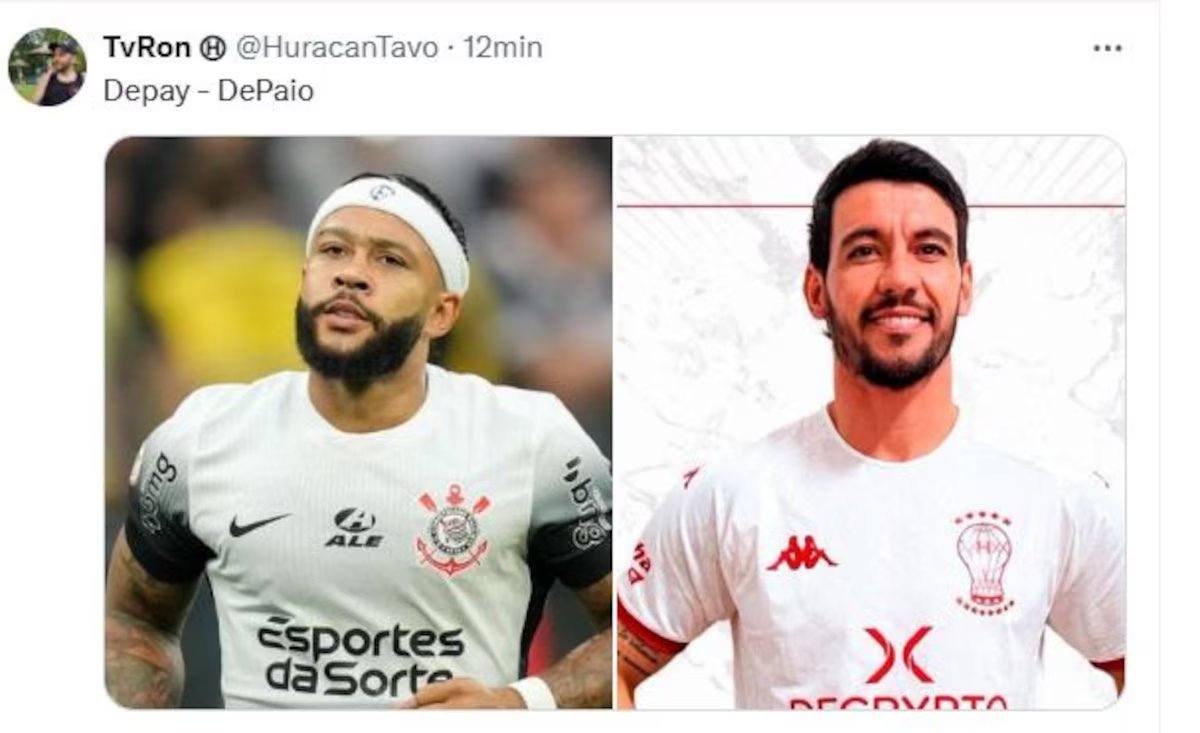Image resolution: width=1200 pixels, height=733 pixels.
Task: Click the red X logo above Decrypta
Action: click(x=898, y=655)
